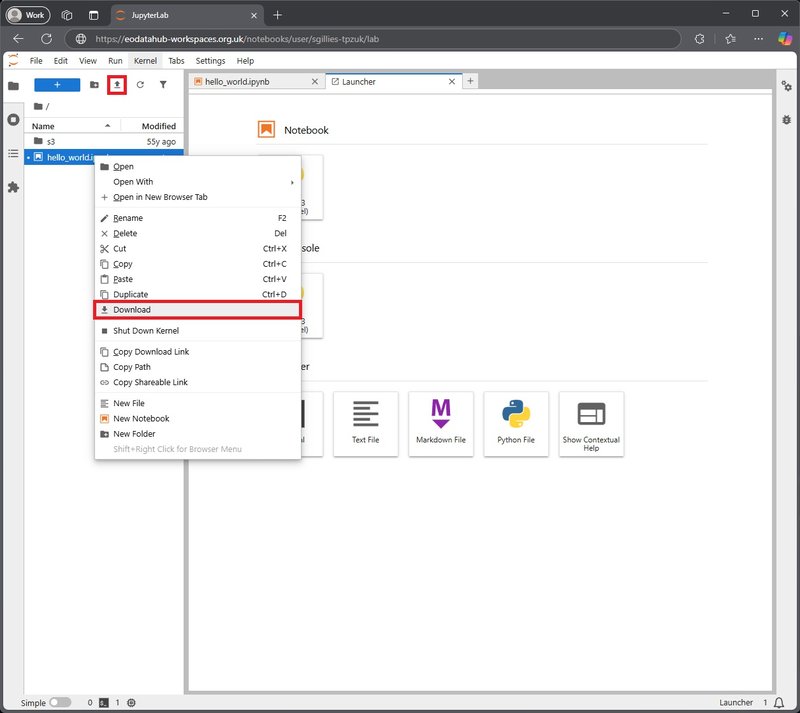Choose Copy Shareable Link in context menu
Viewport: 800px width, 713px height.
[x=150, y=382]
